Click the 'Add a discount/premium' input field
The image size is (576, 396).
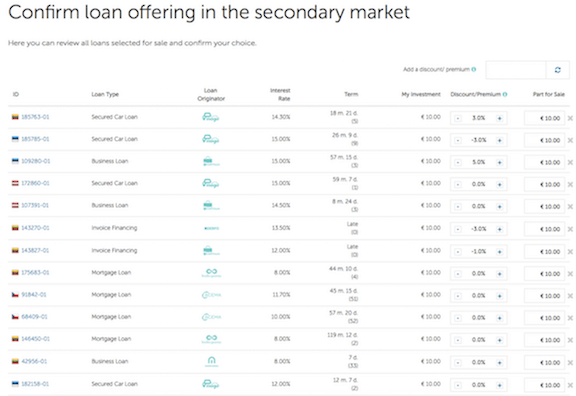tap(516, 70)
